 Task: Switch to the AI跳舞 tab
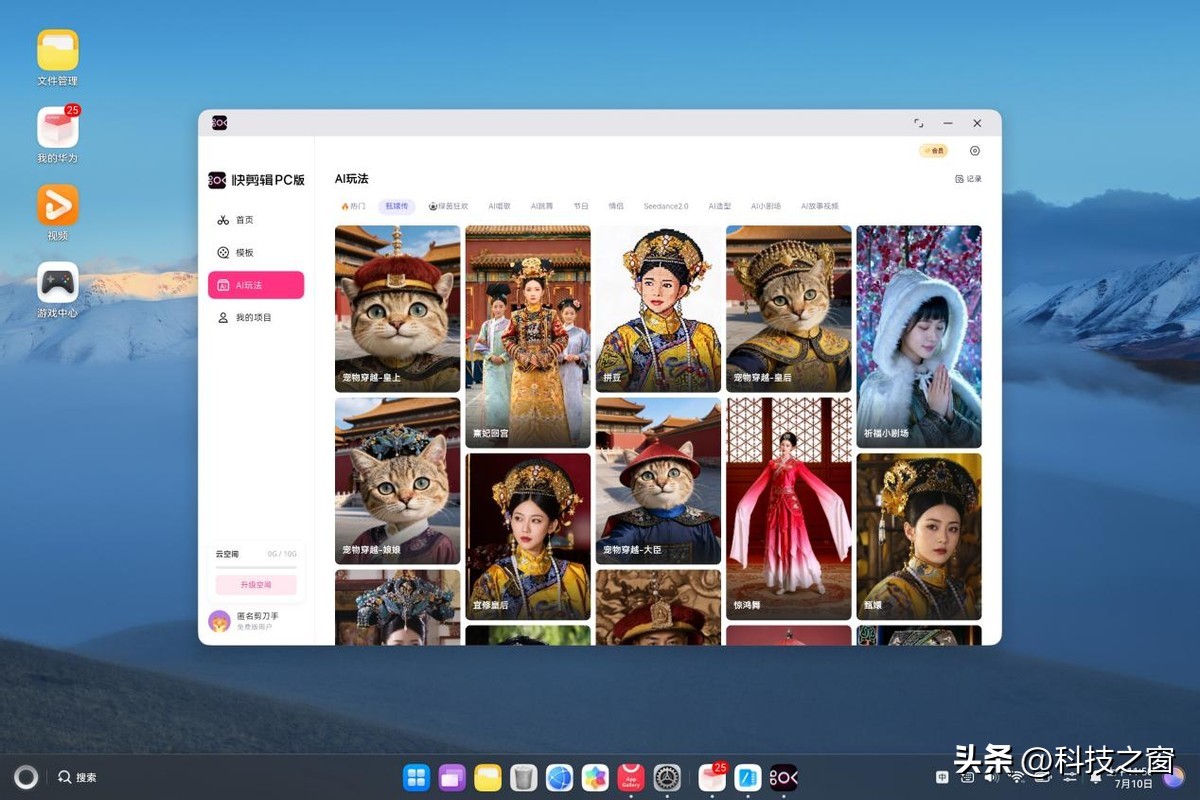coord(542,206)
